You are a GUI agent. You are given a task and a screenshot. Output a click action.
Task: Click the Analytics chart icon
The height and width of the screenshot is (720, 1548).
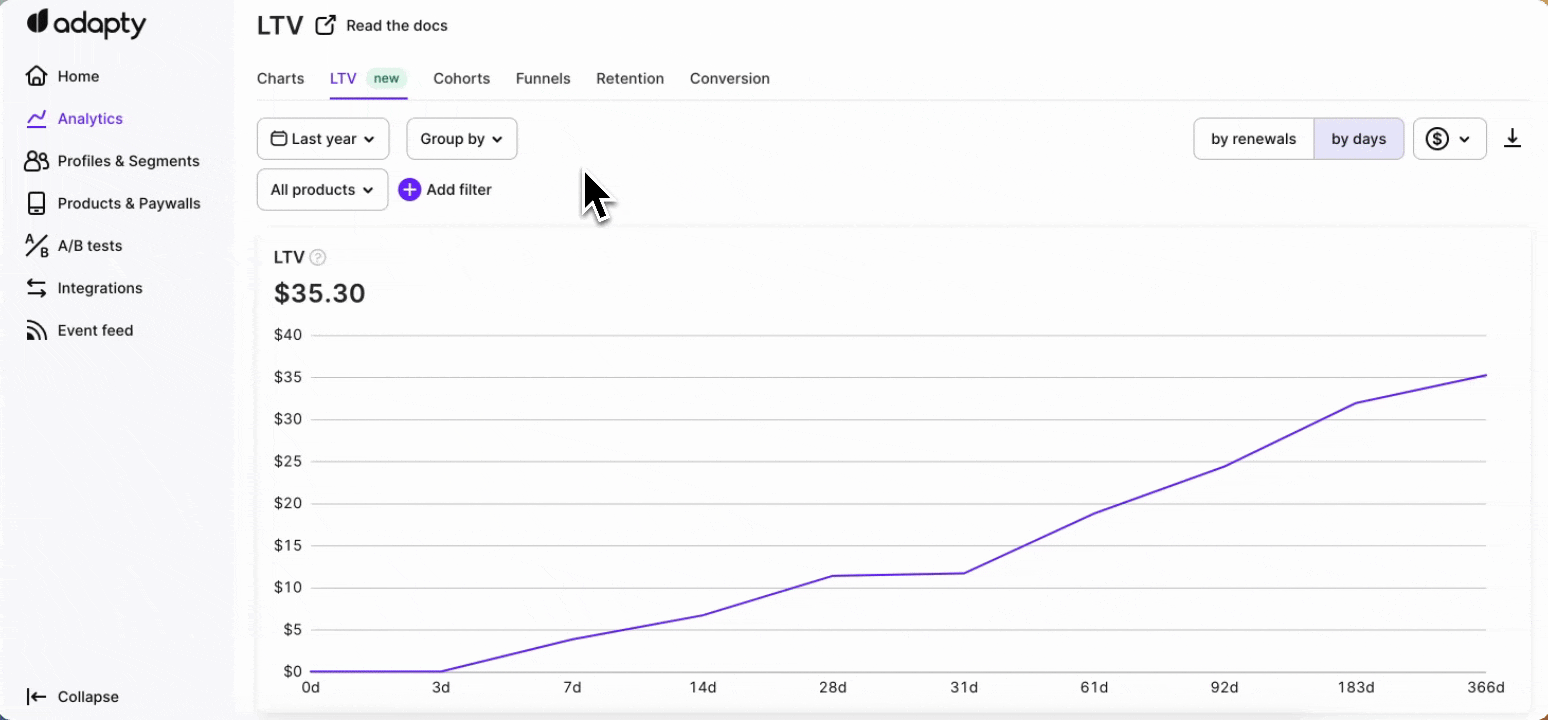click(36, 119)
